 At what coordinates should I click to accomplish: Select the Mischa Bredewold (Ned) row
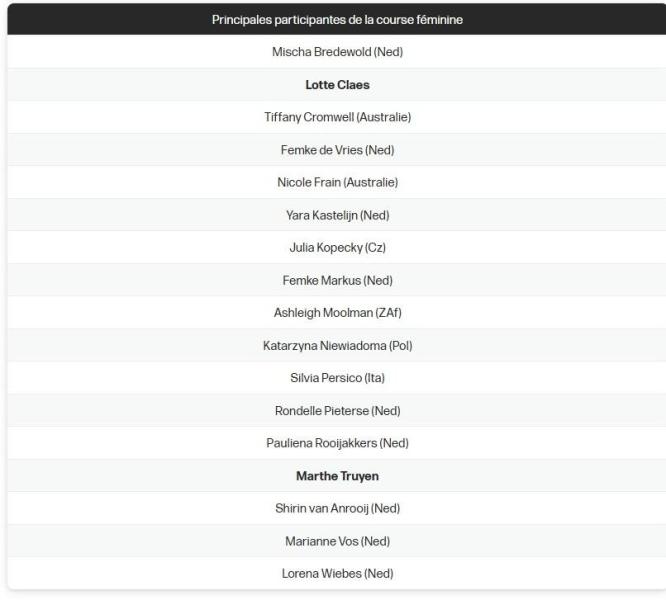(337, 52)
